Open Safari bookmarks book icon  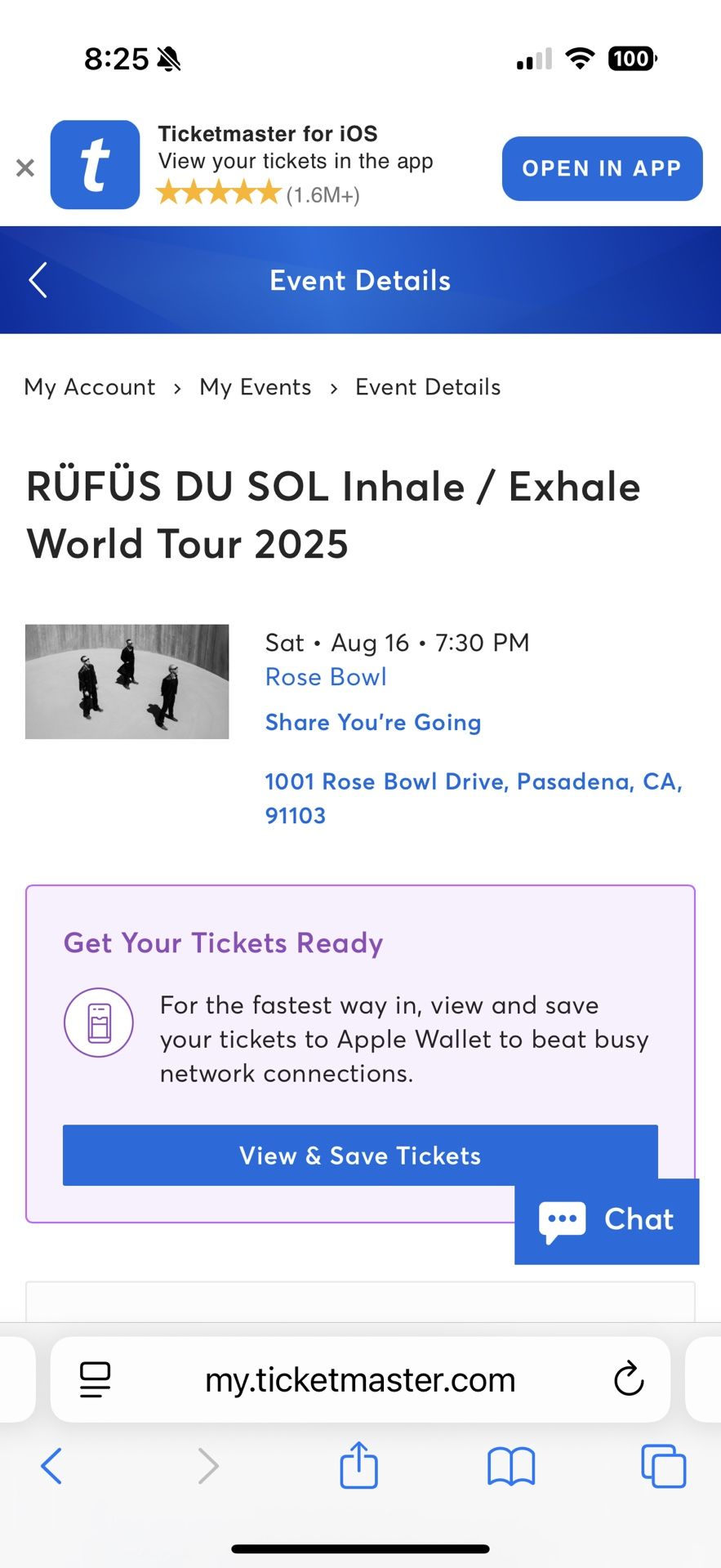(x=511, y=1466)
